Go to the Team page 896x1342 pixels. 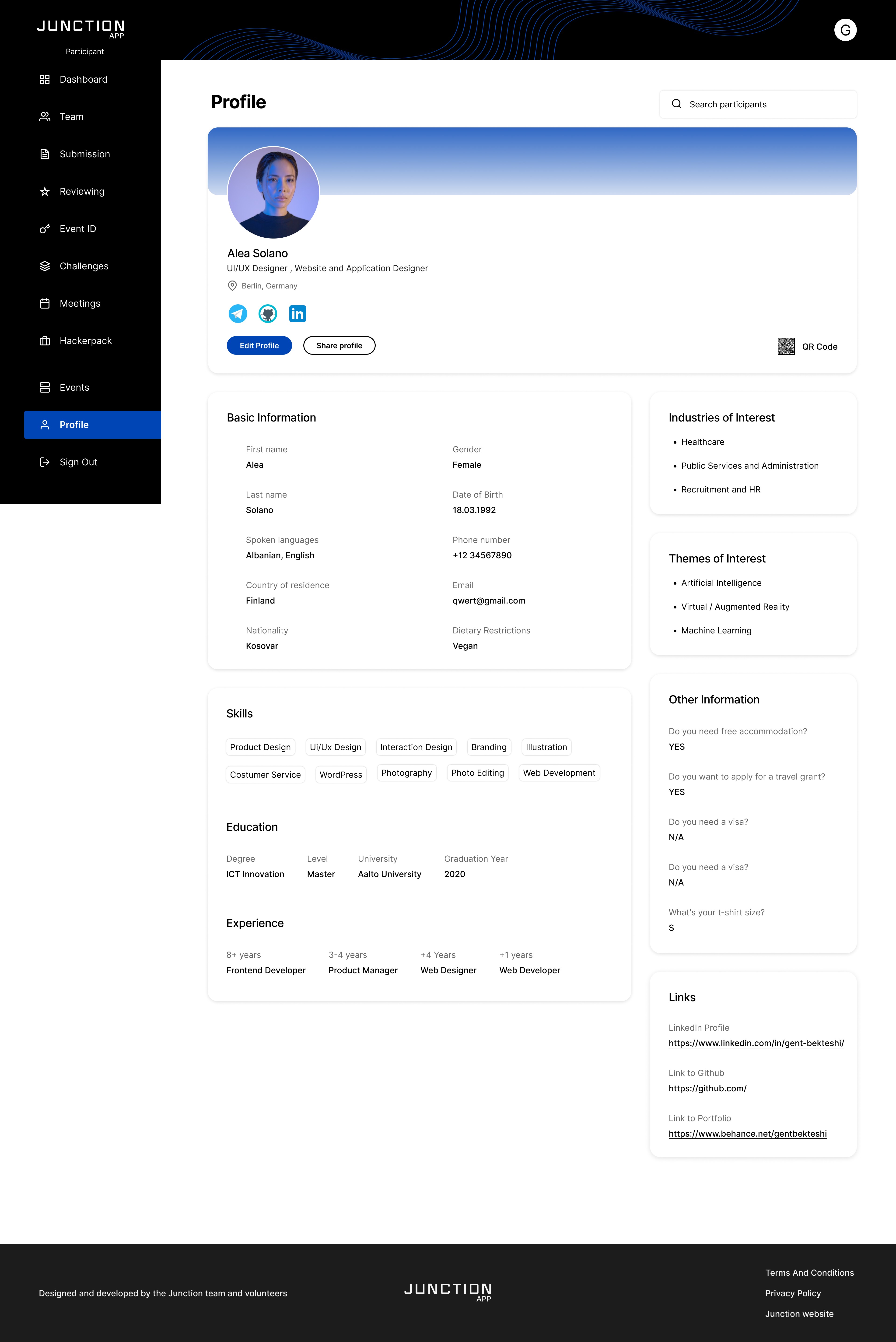click(x=71, y=117)
